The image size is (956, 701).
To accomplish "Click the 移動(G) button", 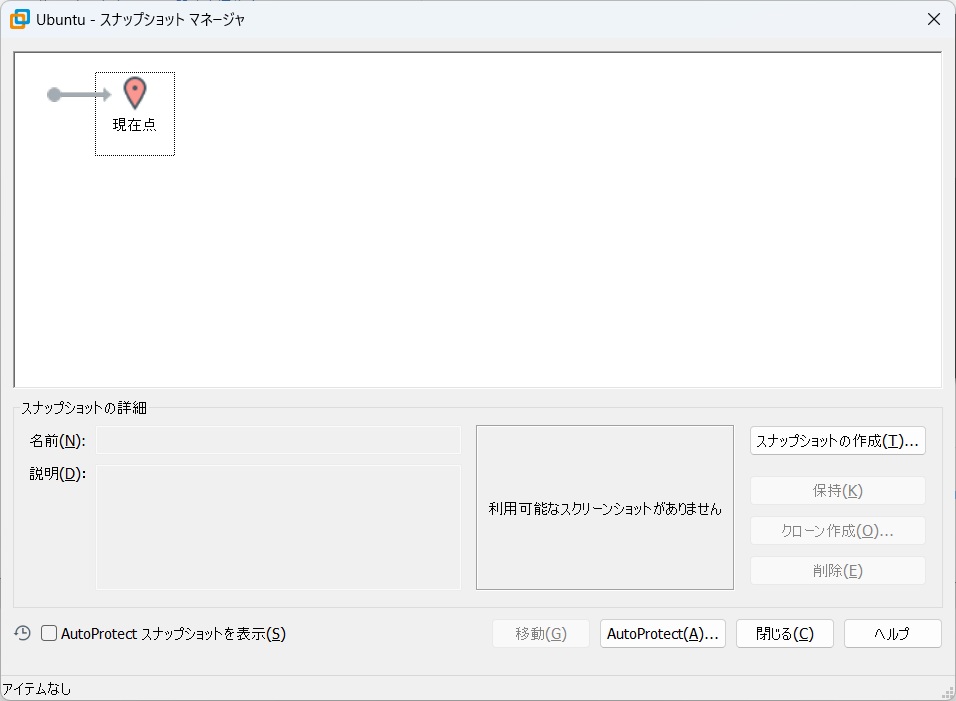I will (x=541, y=634).
